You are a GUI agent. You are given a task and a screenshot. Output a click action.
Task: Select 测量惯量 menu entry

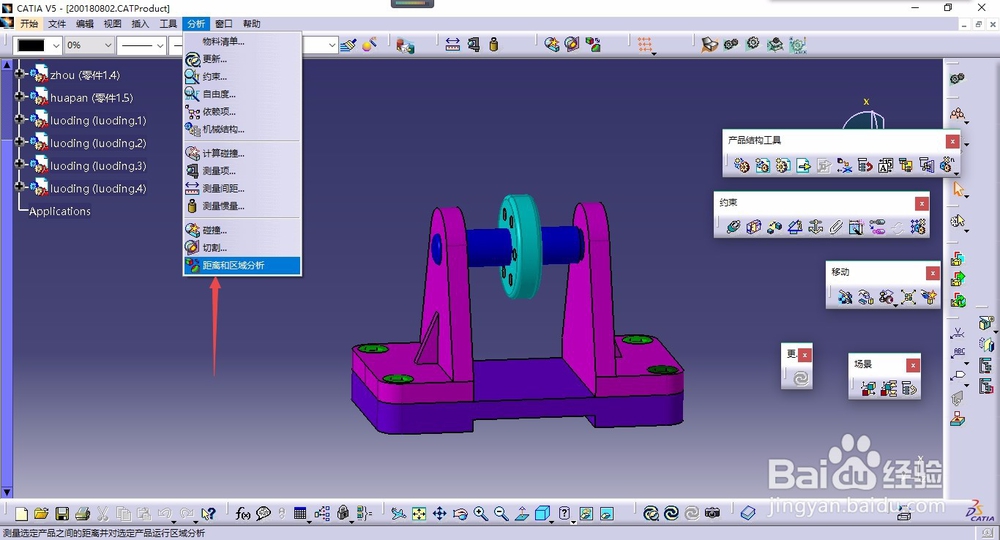pyautogui.click(x=242, y=206)
